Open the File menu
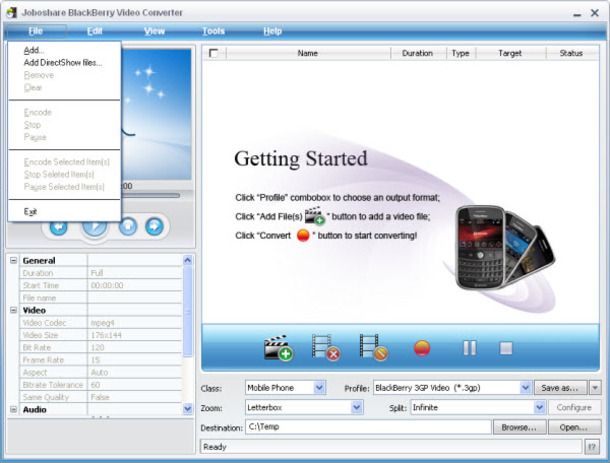 [x=36, y=31]
